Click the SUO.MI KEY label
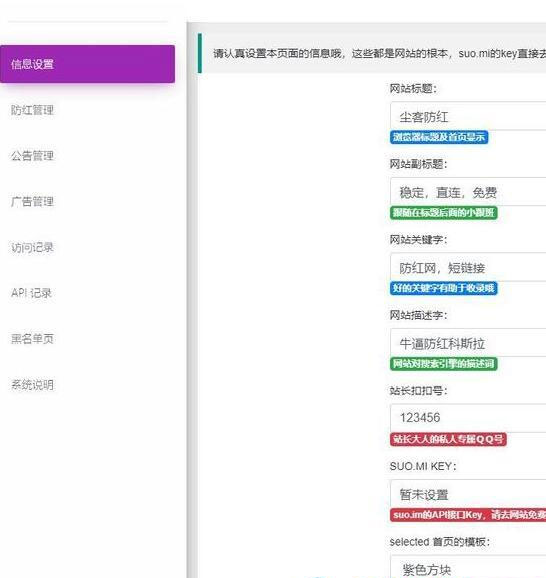The width and height of the screenshot is (546, 578). pos(423,466)
